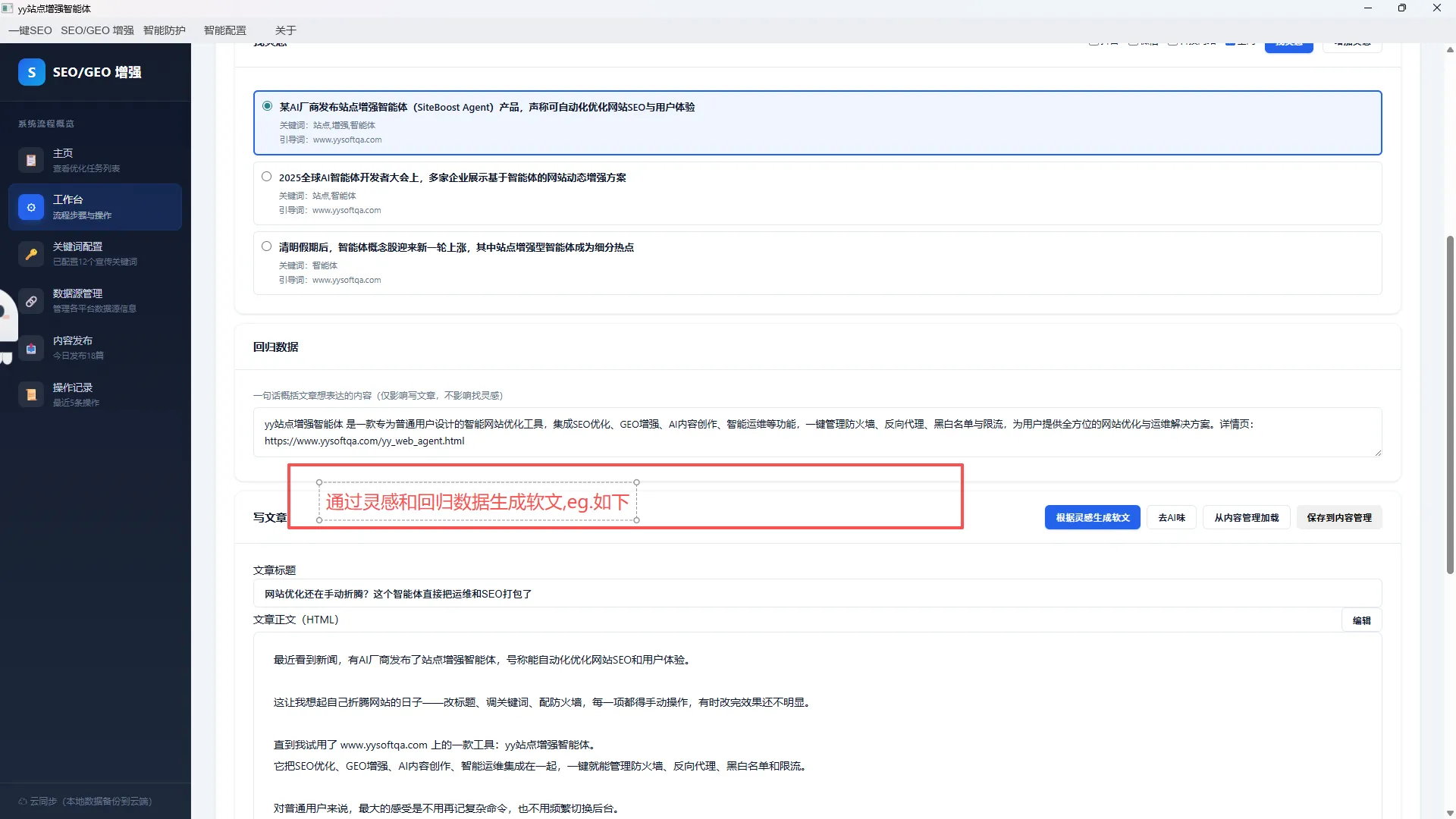Click the 系统流程概览 sidebar label
The height and width of the screenshot is (819, 1456).
(46, 124)
